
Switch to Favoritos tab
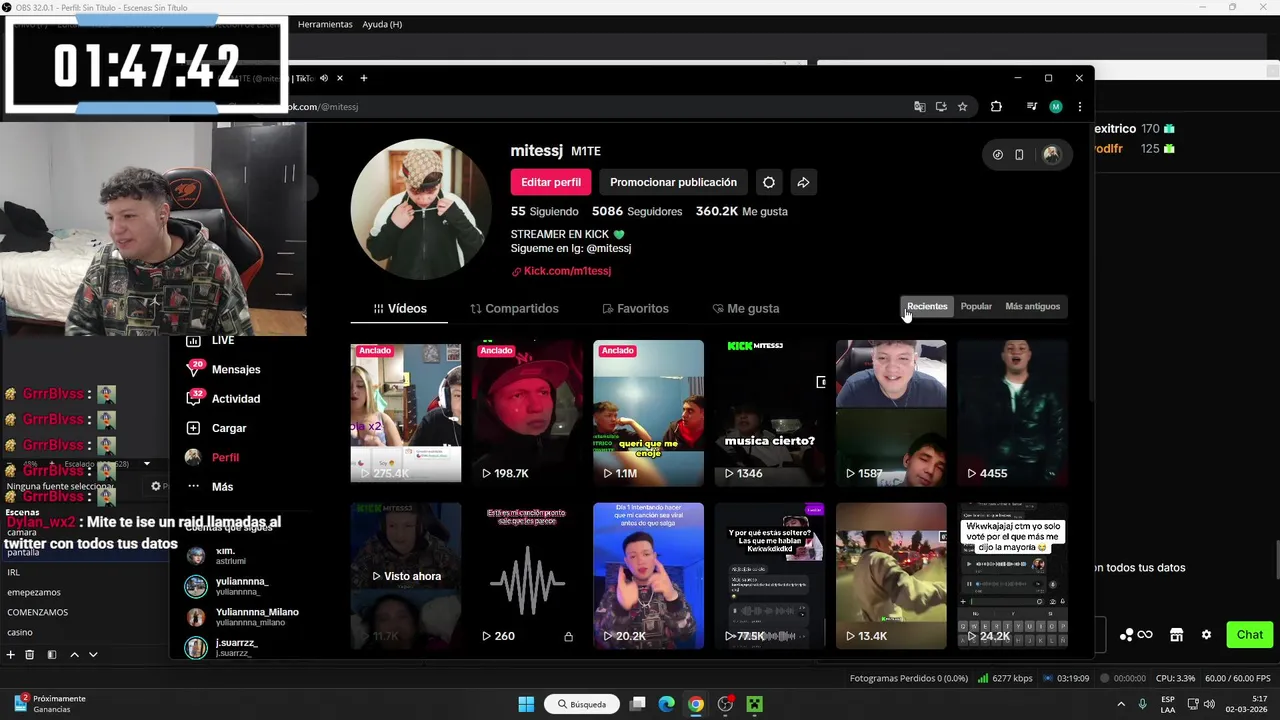[x=635, y=309]
